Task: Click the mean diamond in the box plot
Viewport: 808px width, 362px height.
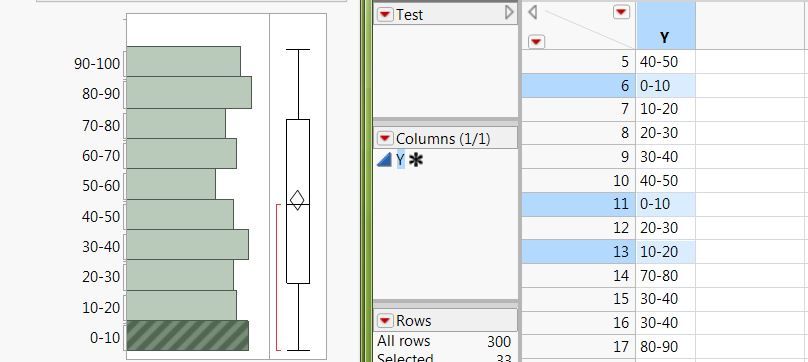Action: click(x=297, y=200)
